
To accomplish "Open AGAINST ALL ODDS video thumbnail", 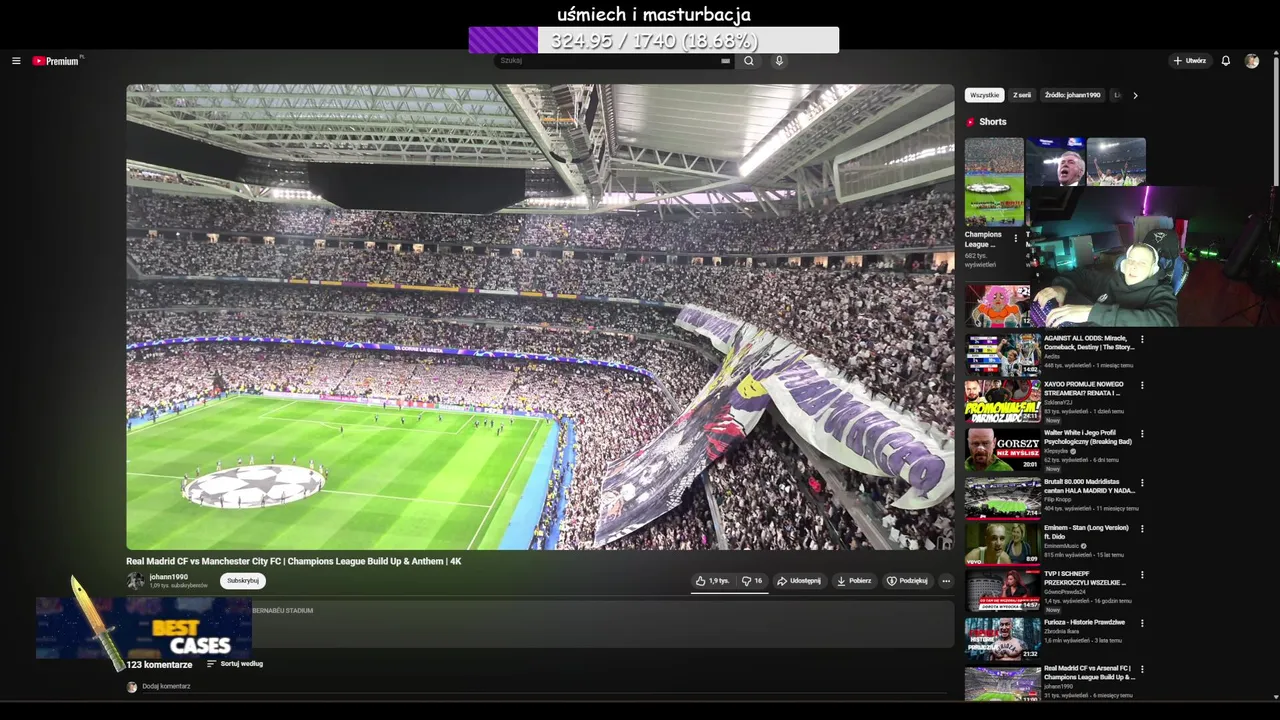I will click(1002, 354).
